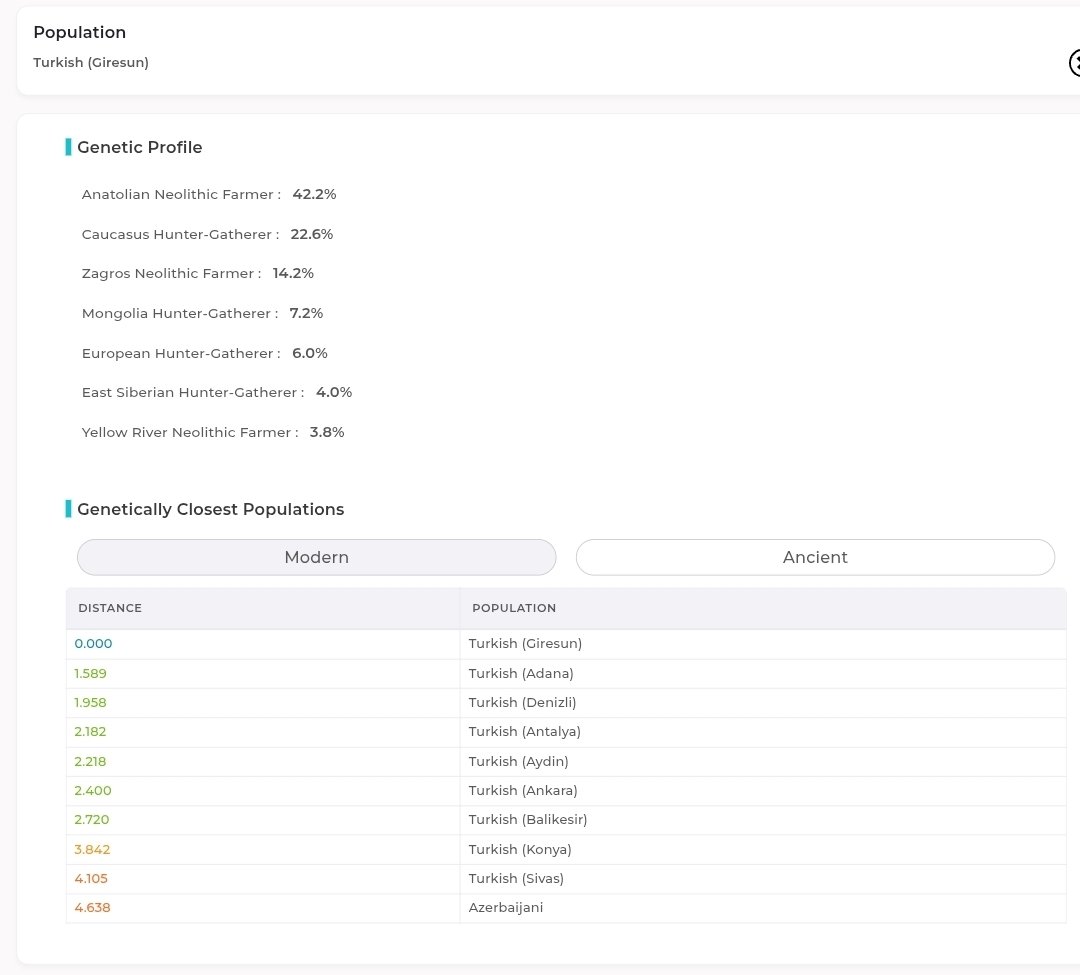Select the Turkish (Ankara) population row

click(566, 791)
